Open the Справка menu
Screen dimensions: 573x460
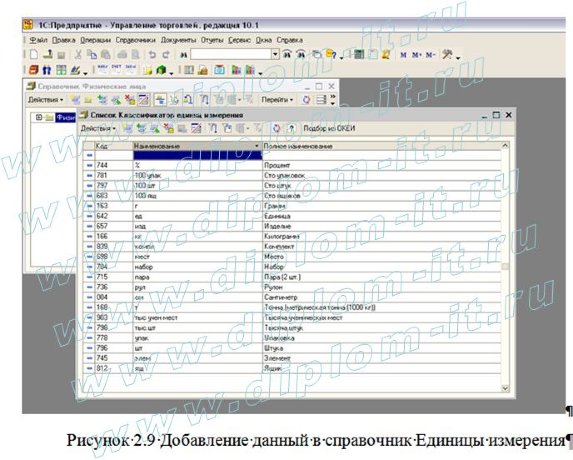tap(289, 40)
